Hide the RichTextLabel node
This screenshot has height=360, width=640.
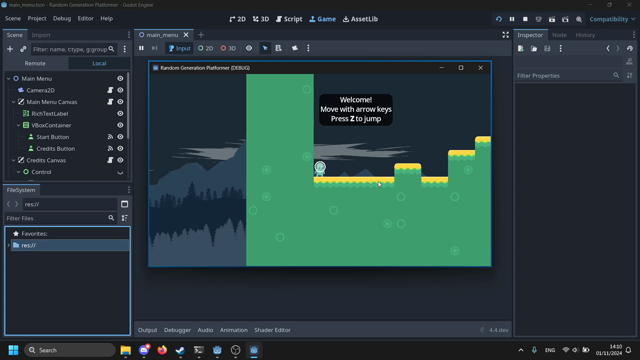coord(120,113)
